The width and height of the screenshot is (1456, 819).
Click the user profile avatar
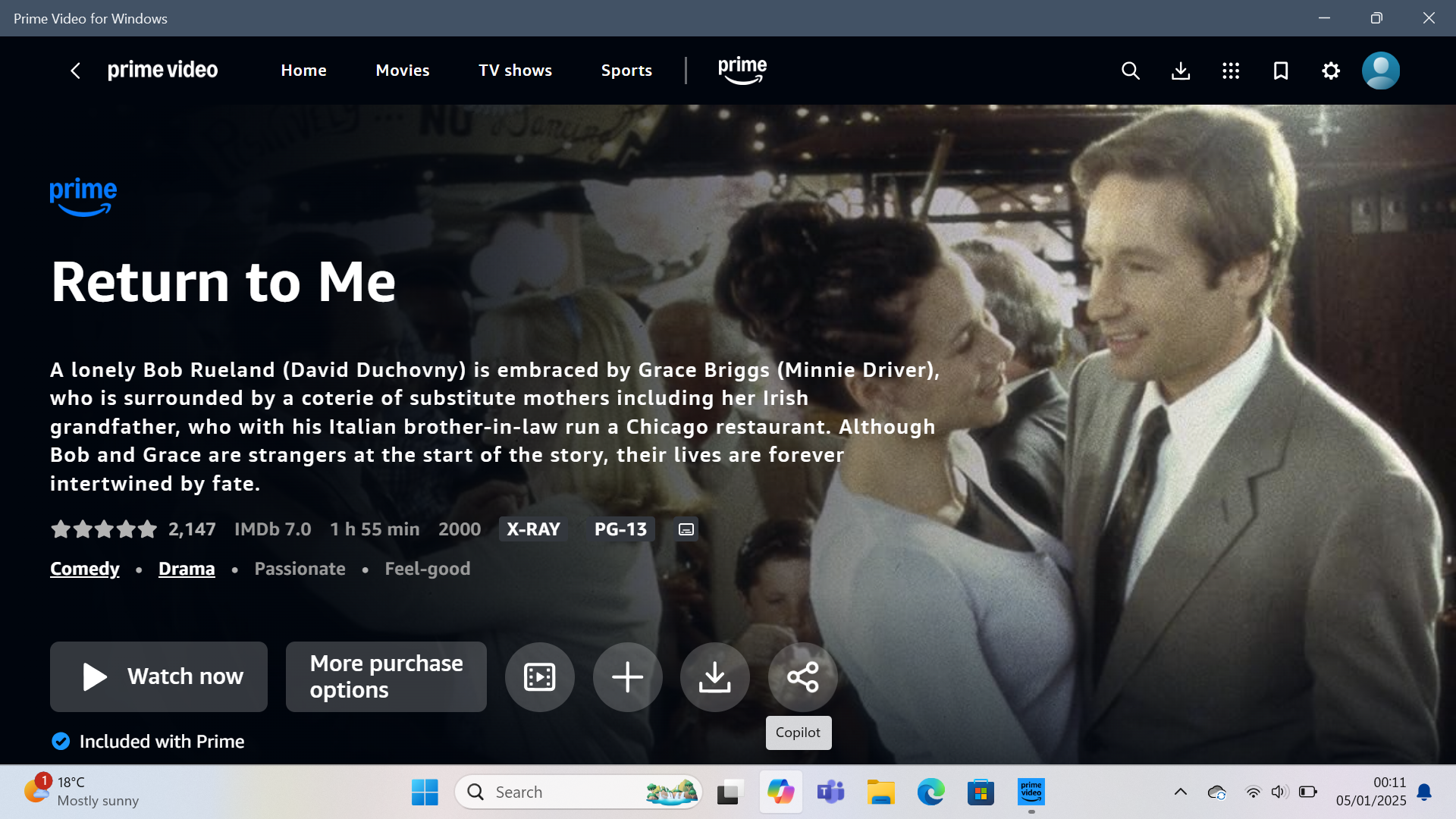pyautogui.click(x=1380, y=71)
